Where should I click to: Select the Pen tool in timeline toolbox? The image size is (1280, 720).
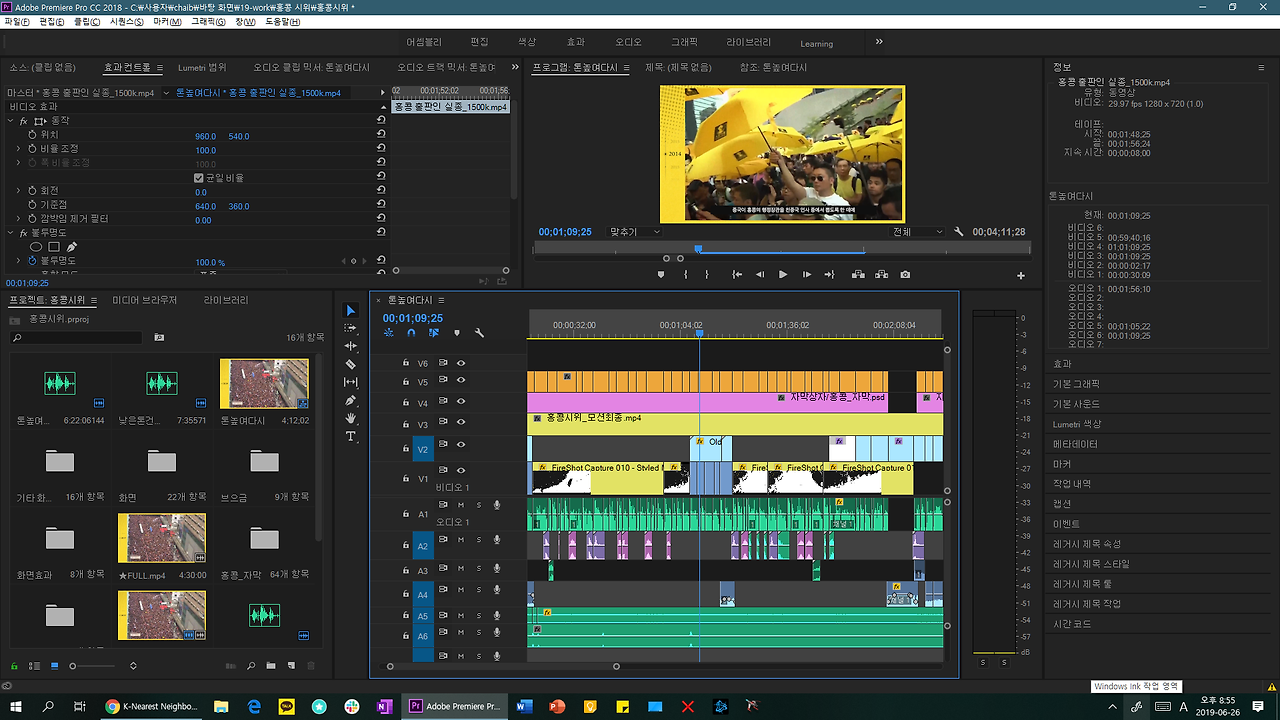(x=351, y=400)
